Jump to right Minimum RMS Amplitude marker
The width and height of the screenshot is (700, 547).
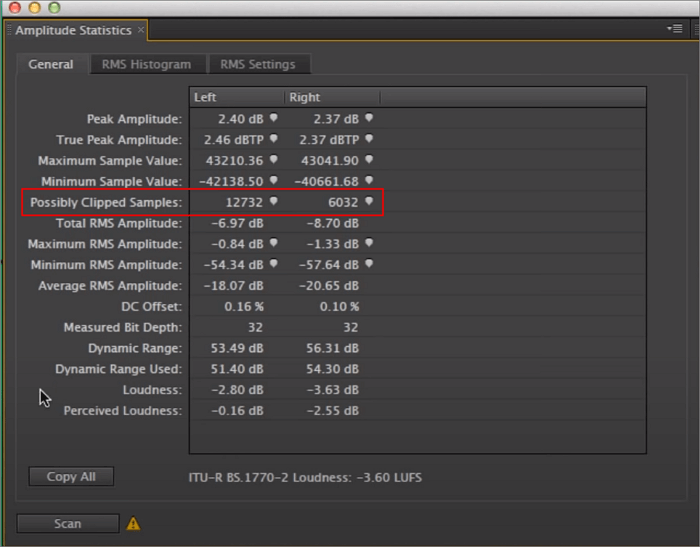click(369, 265)
